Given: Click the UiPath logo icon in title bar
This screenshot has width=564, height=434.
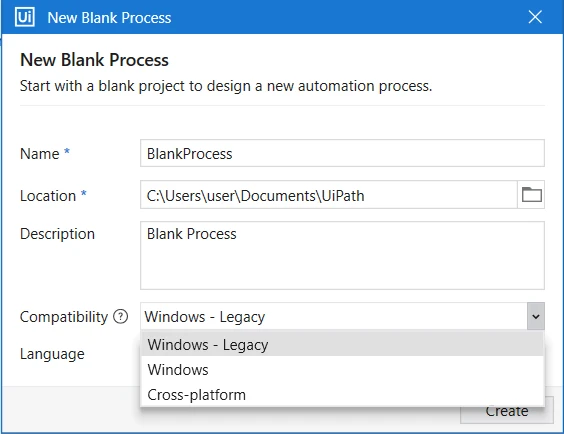Looking at the screenshot, I should coord(24,17).
